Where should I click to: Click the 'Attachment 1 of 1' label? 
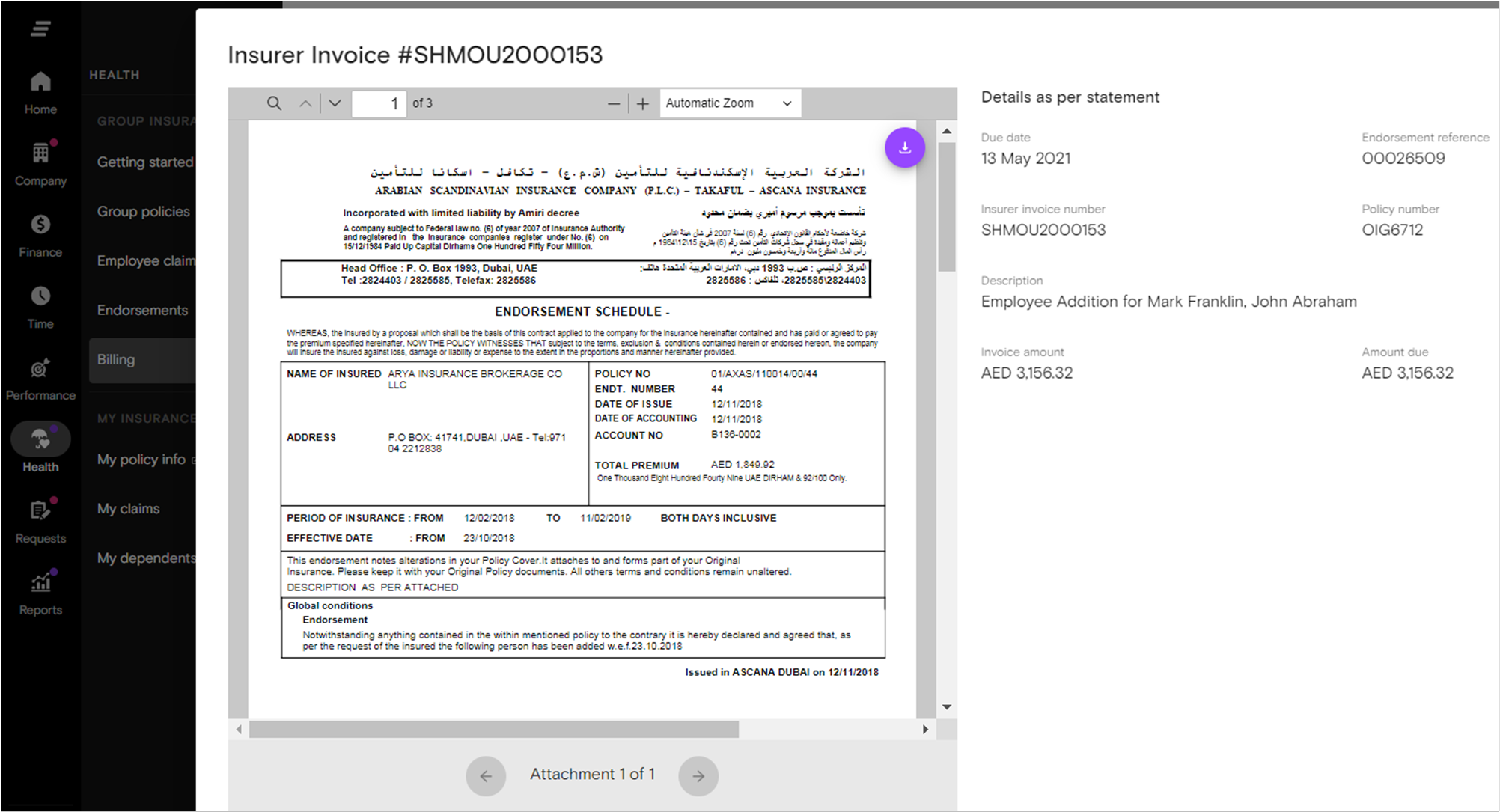[592, 774]
